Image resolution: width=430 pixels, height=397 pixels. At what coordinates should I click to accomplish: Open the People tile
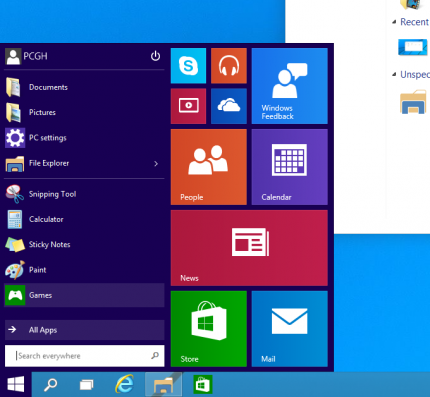click(x=209, y=167)
